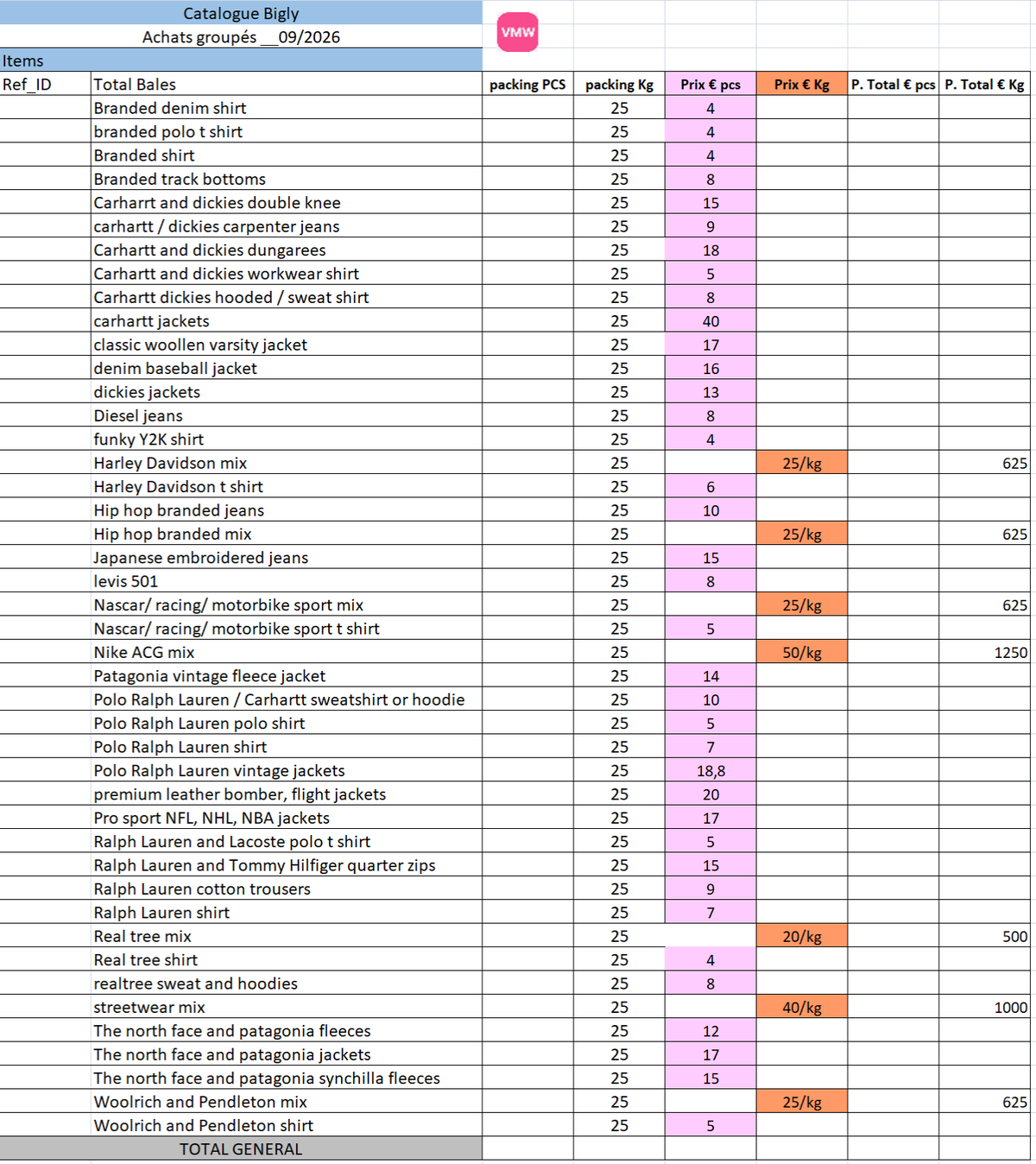Click the 'Harley Davidson mix' item
The image size is (1036, 1164).
point(287,463)
